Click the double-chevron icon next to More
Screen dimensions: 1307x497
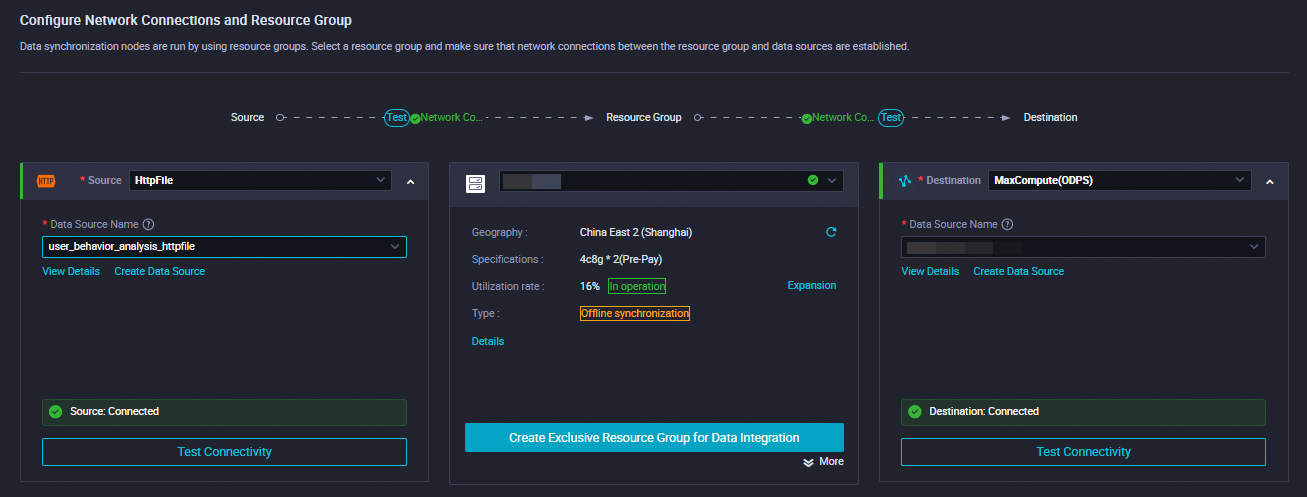(808, 462)
